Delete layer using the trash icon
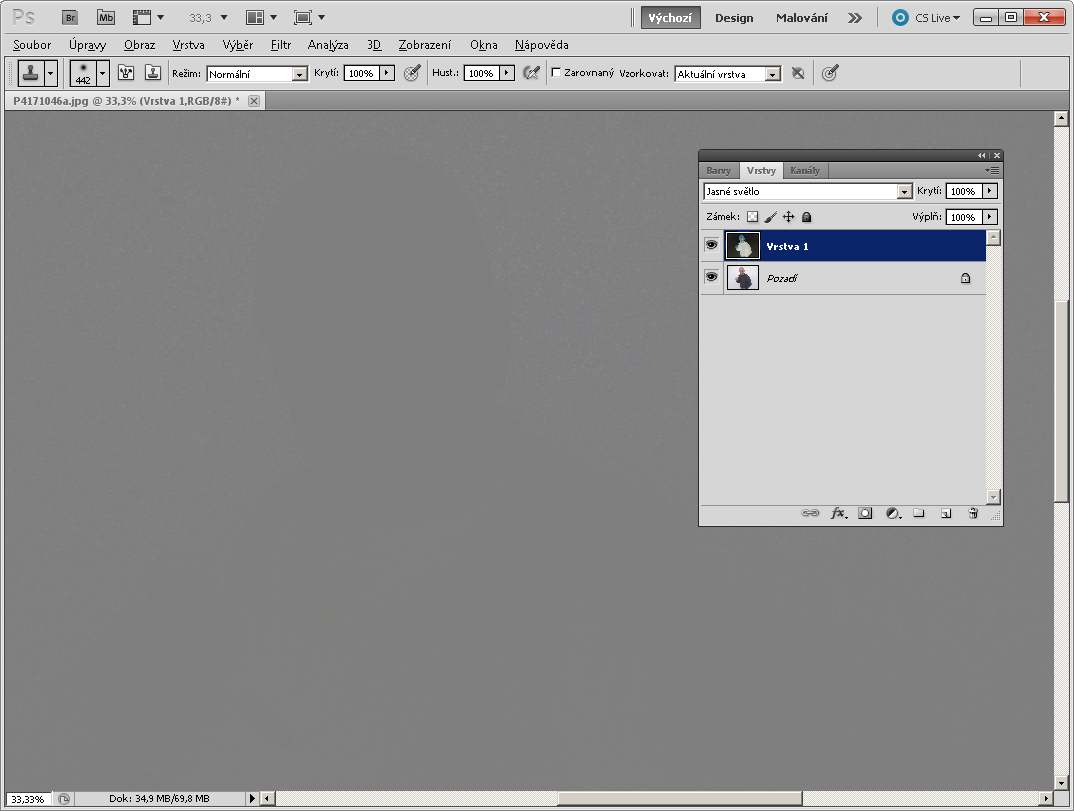 [972, 513]
